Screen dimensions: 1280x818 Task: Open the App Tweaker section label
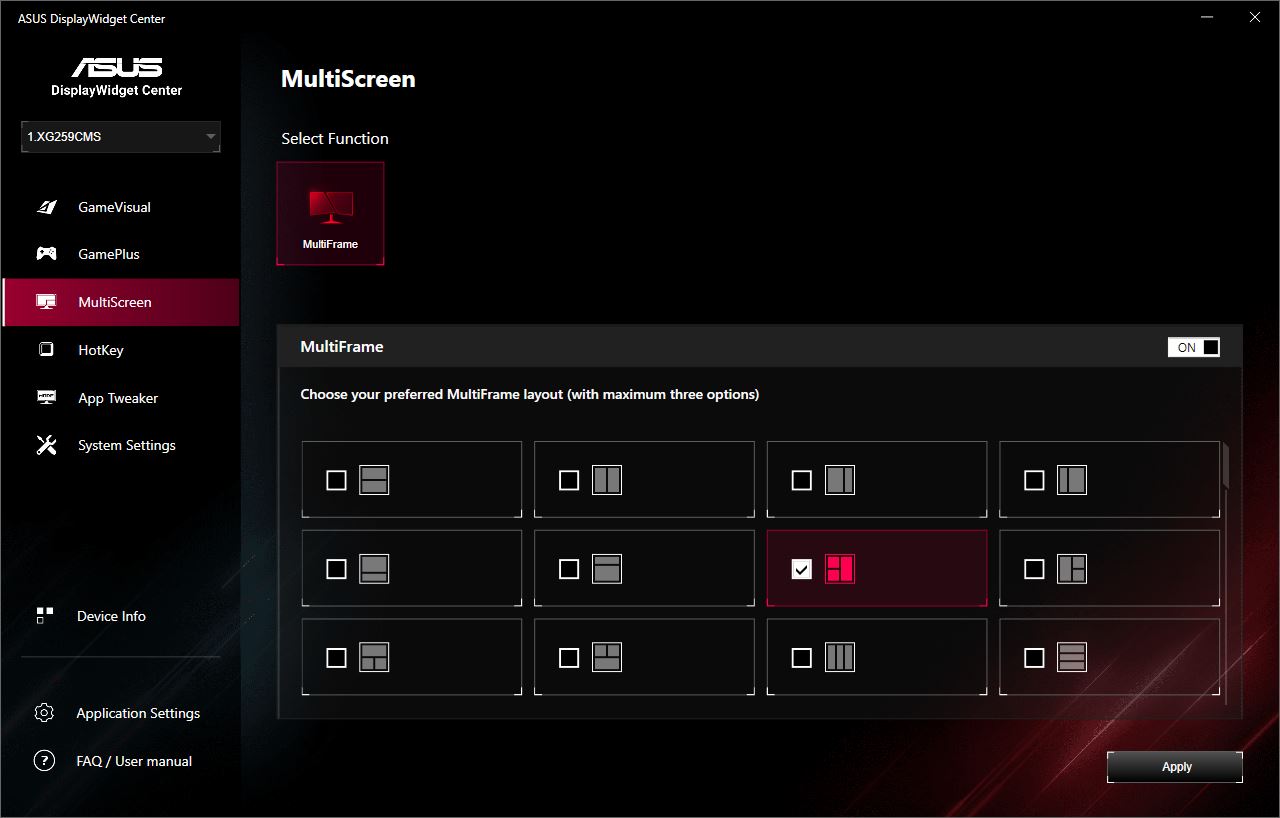pos(118,398)
